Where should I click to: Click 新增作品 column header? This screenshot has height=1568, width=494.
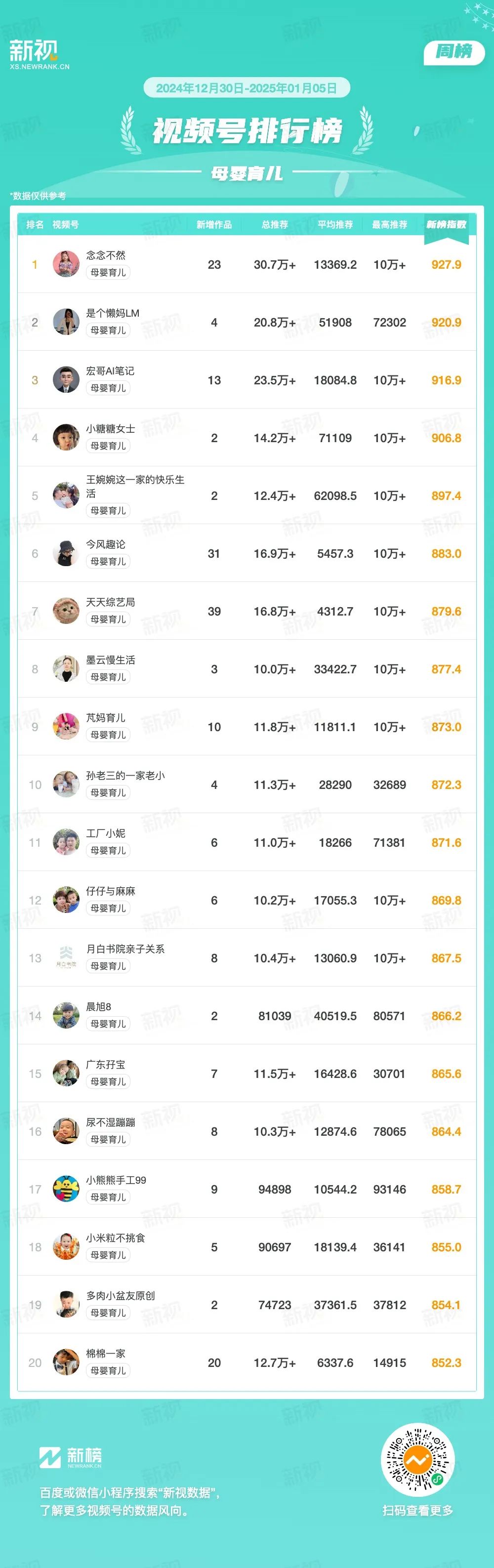(x=214, y=225)
